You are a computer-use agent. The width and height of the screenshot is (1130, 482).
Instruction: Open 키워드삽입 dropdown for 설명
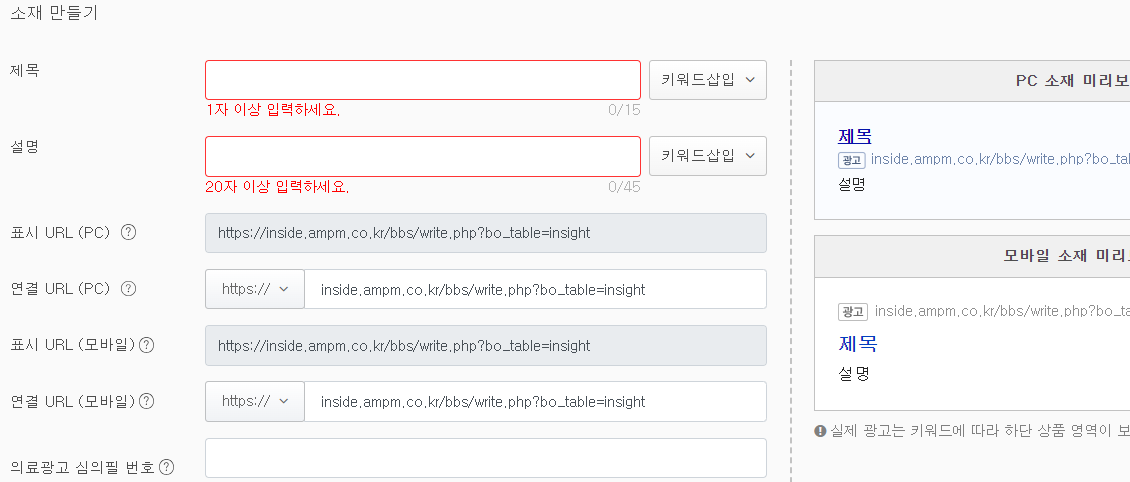point(708,156)
